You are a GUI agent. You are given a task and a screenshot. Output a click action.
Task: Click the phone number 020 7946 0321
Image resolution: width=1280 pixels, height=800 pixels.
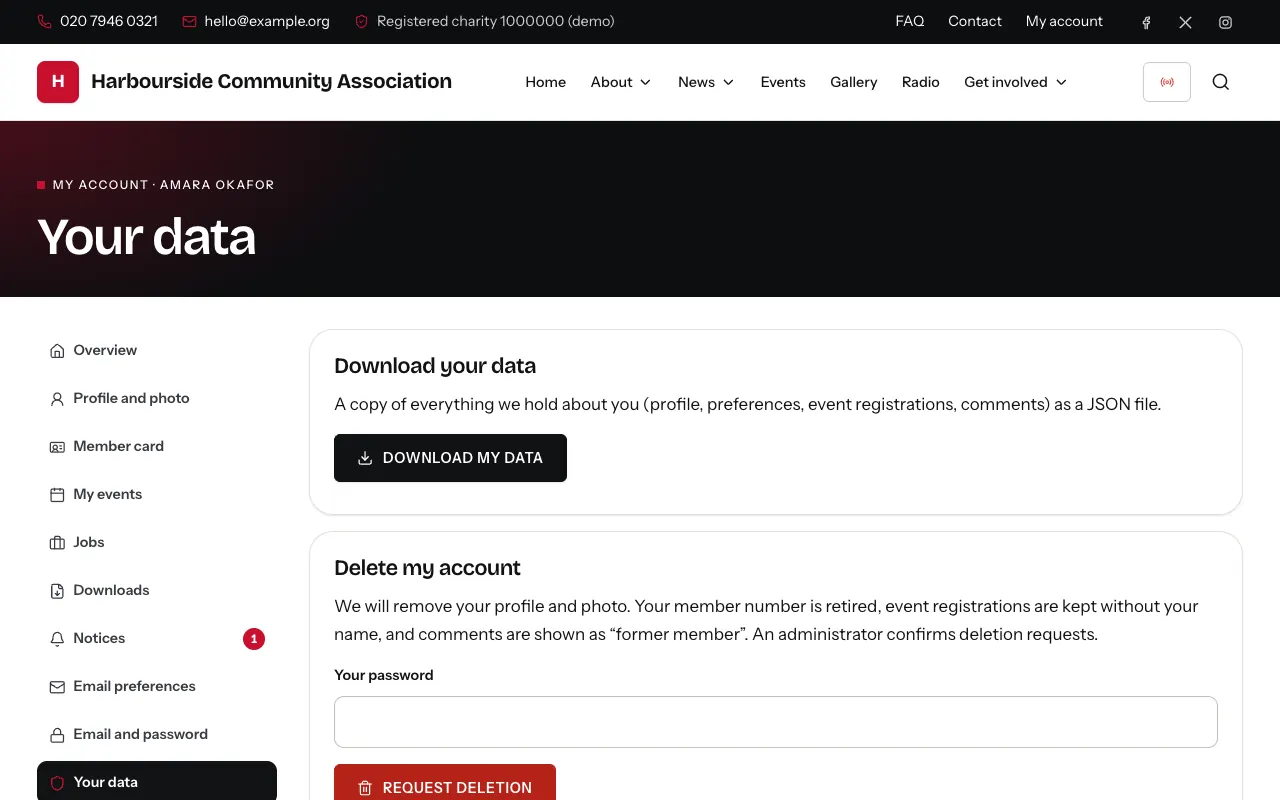[109, 21]
